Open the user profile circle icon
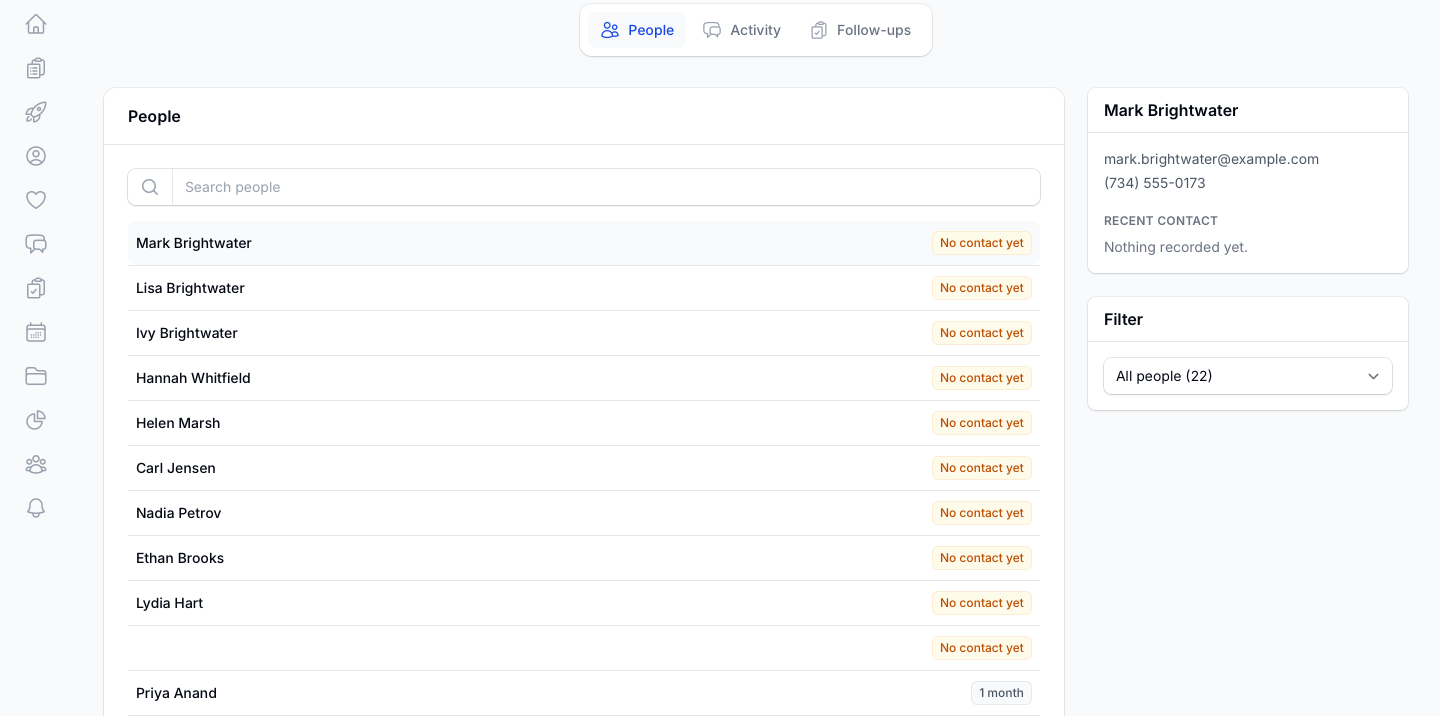 (x=36, y=156)
